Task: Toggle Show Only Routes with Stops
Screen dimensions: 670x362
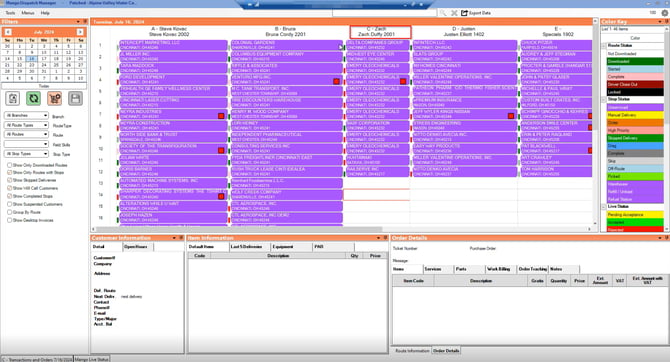Action: point(9,173)
